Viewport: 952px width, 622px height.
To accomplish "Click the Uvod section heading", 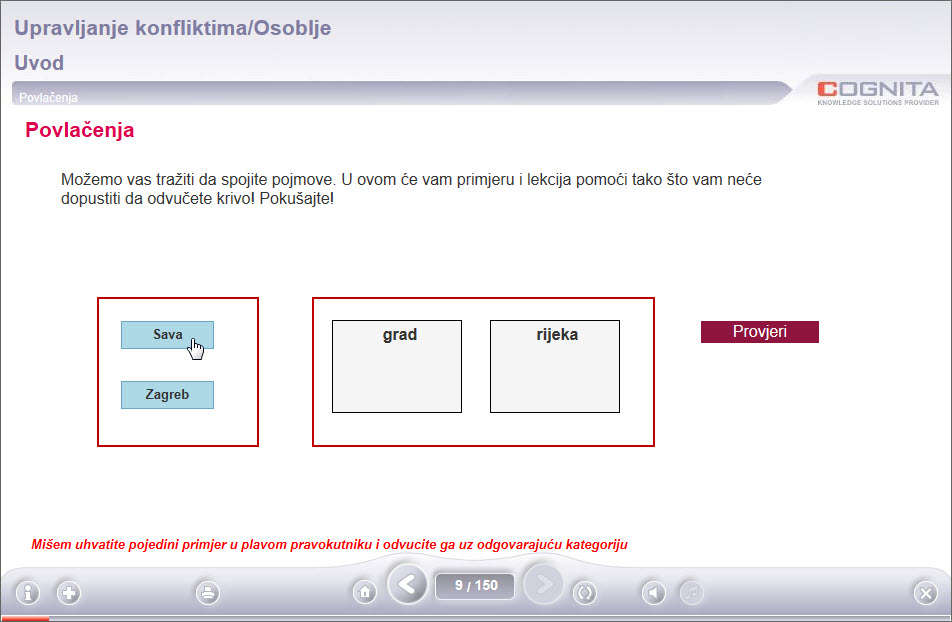I will (x=39, y=63).
